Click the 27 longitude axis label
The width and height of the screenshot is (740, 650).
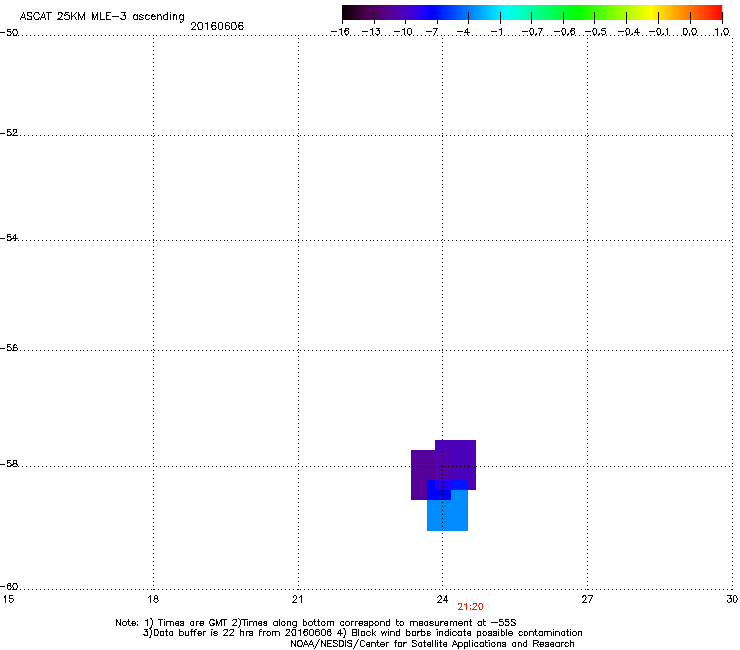coord(587,599)
